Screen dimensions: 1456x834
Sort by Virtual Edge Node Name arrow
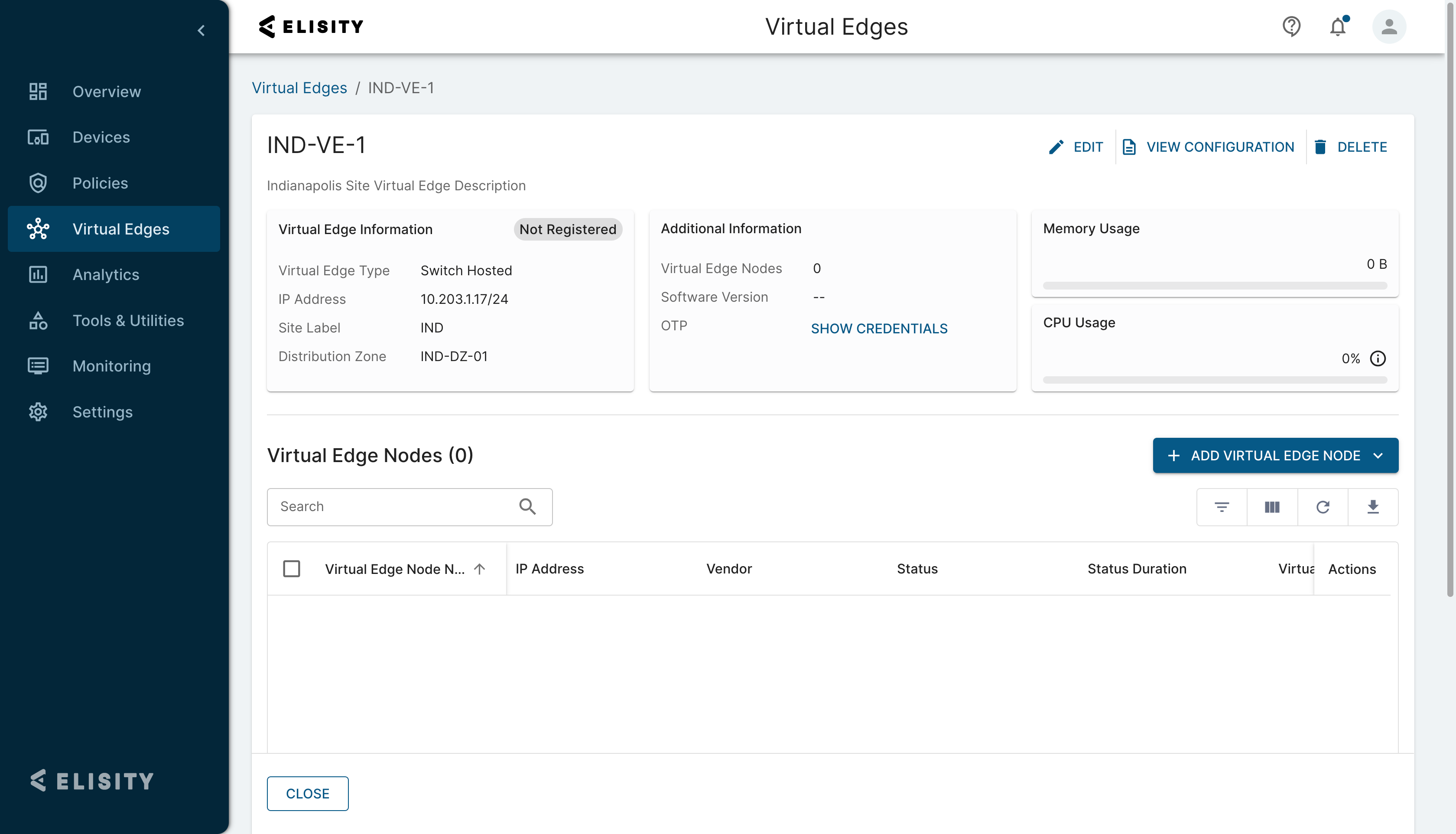tap(480, 569)
